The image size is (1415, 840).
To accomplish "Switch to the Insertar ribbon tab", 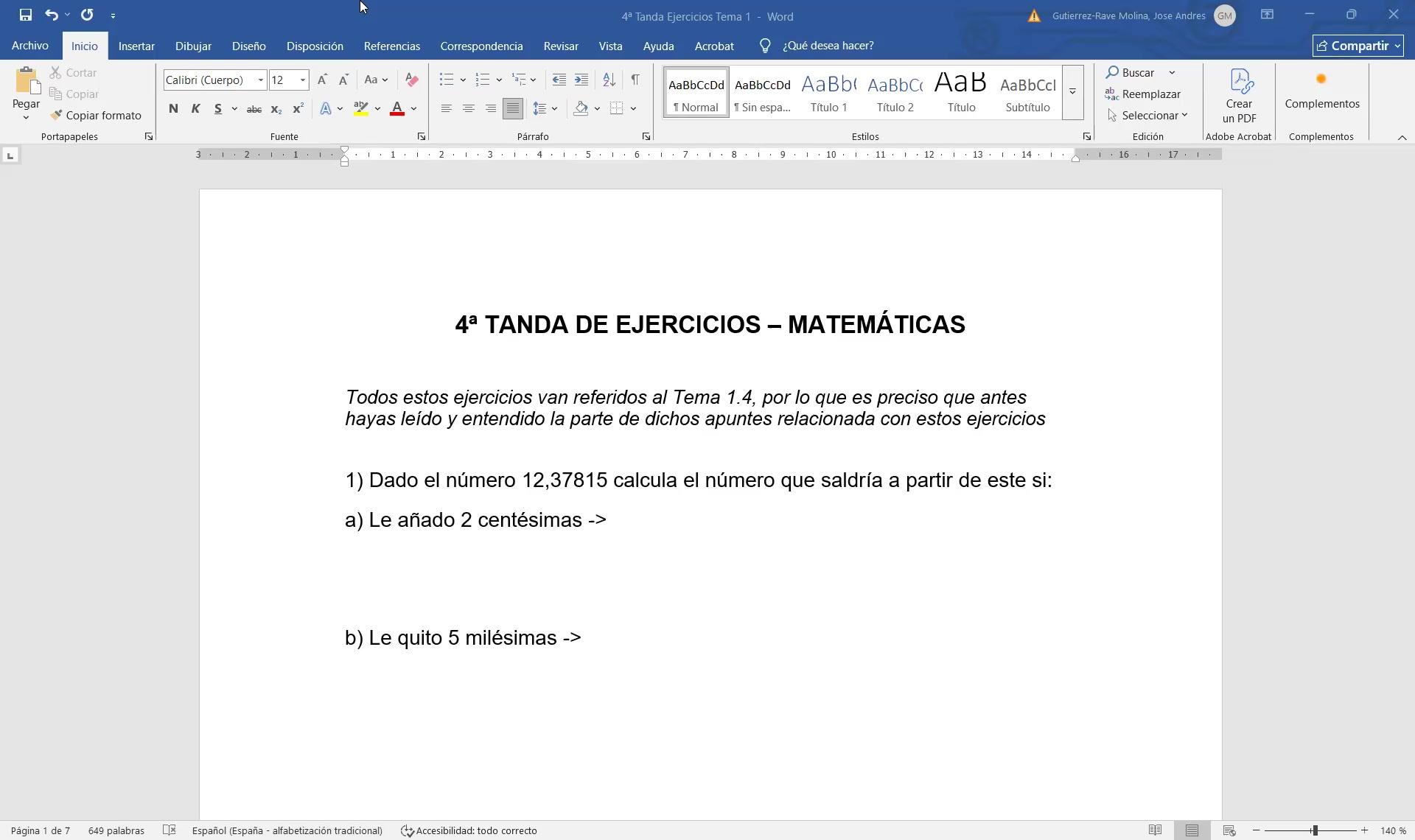I will [x=136, y=46].
